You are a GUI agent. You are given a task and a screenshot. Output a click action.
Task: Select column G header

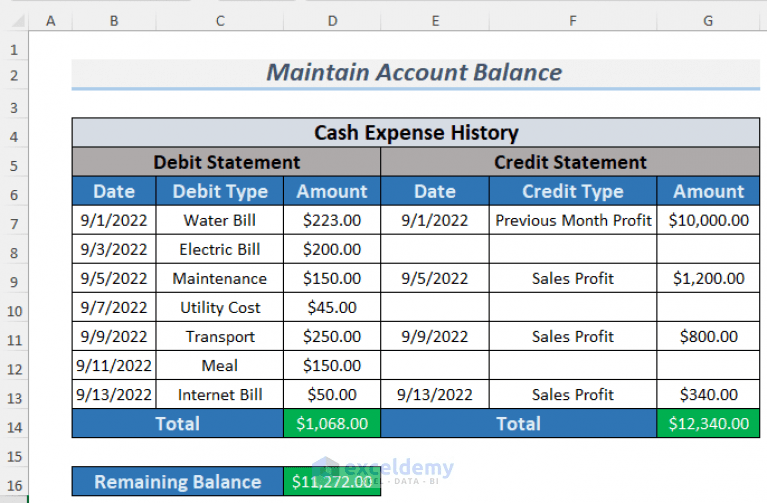(708, 21)
